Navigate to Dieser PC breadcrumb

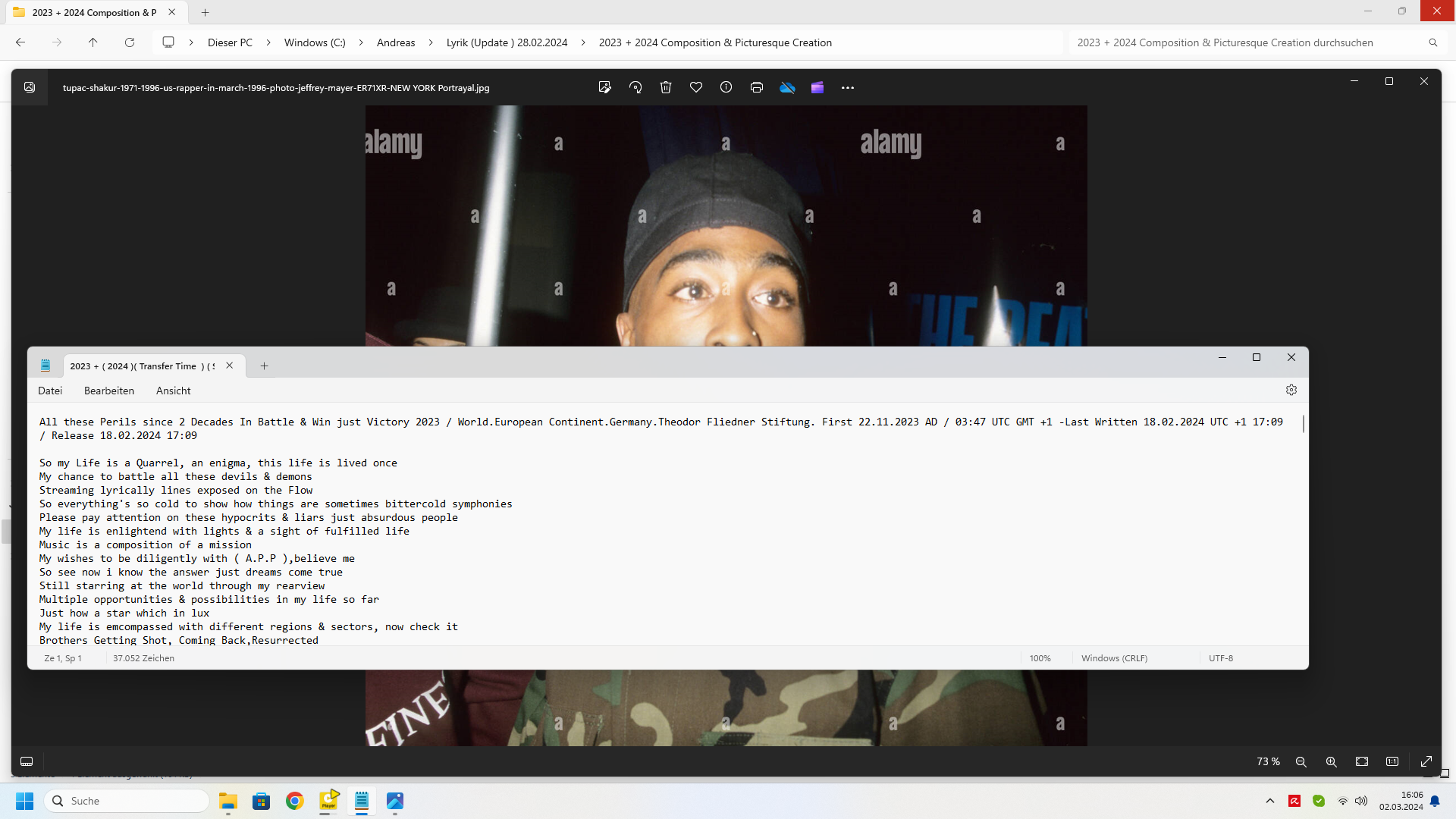(230, 42)
